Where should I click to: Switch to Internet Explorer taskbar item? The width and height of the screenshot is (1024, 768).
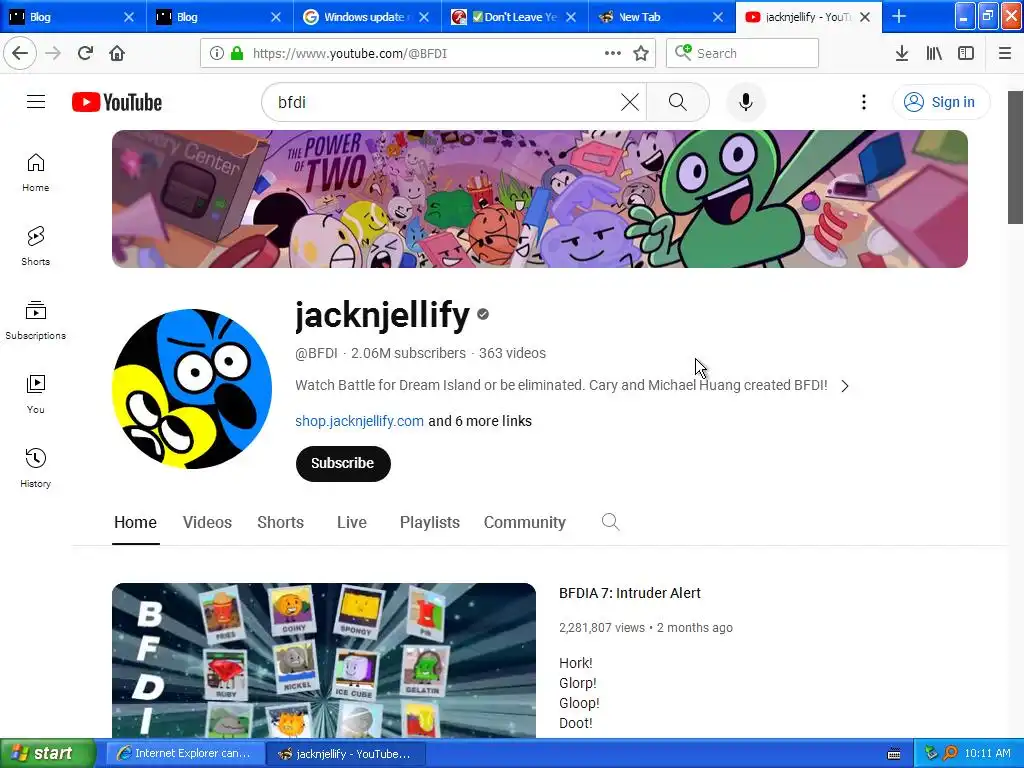185,753
